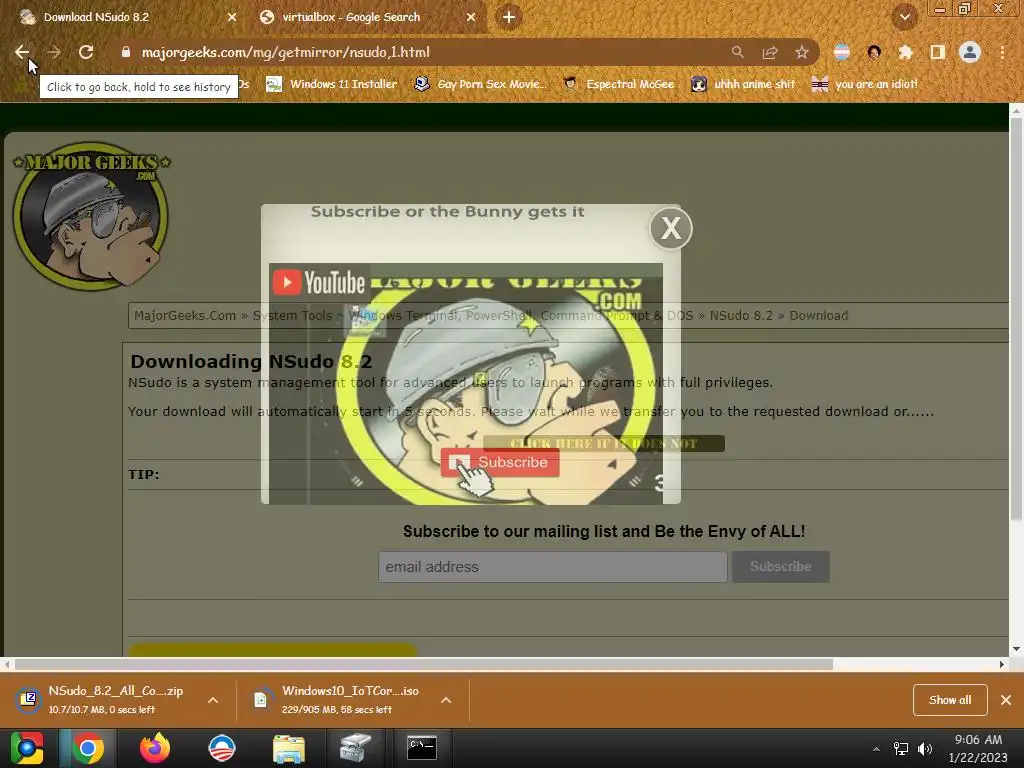
Task: Click the MajorGeeks logo image
Action: coord(91,216)
